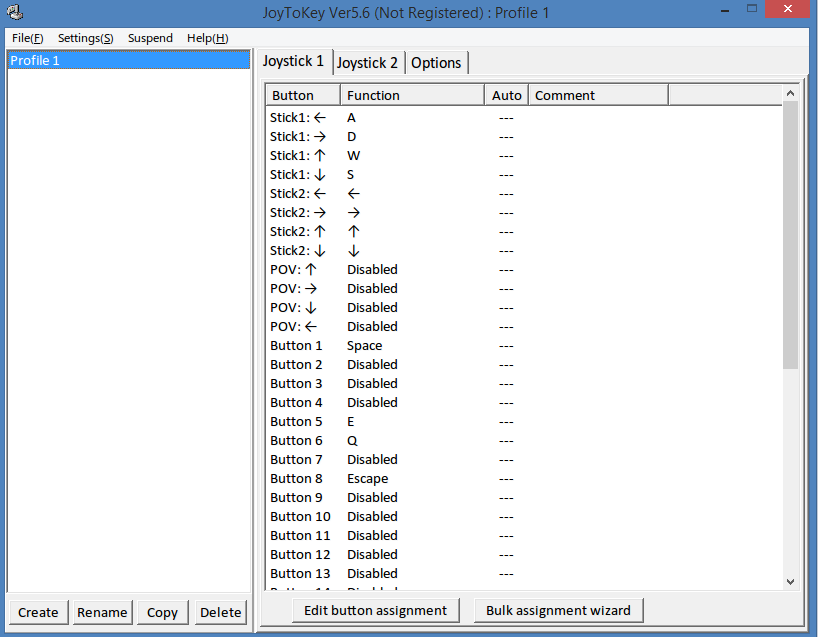This screenshot has width=818, height=637.
Task: Select the Stick1 right row mapped to D
Action: pyautogui.click(x=524, y=137)
